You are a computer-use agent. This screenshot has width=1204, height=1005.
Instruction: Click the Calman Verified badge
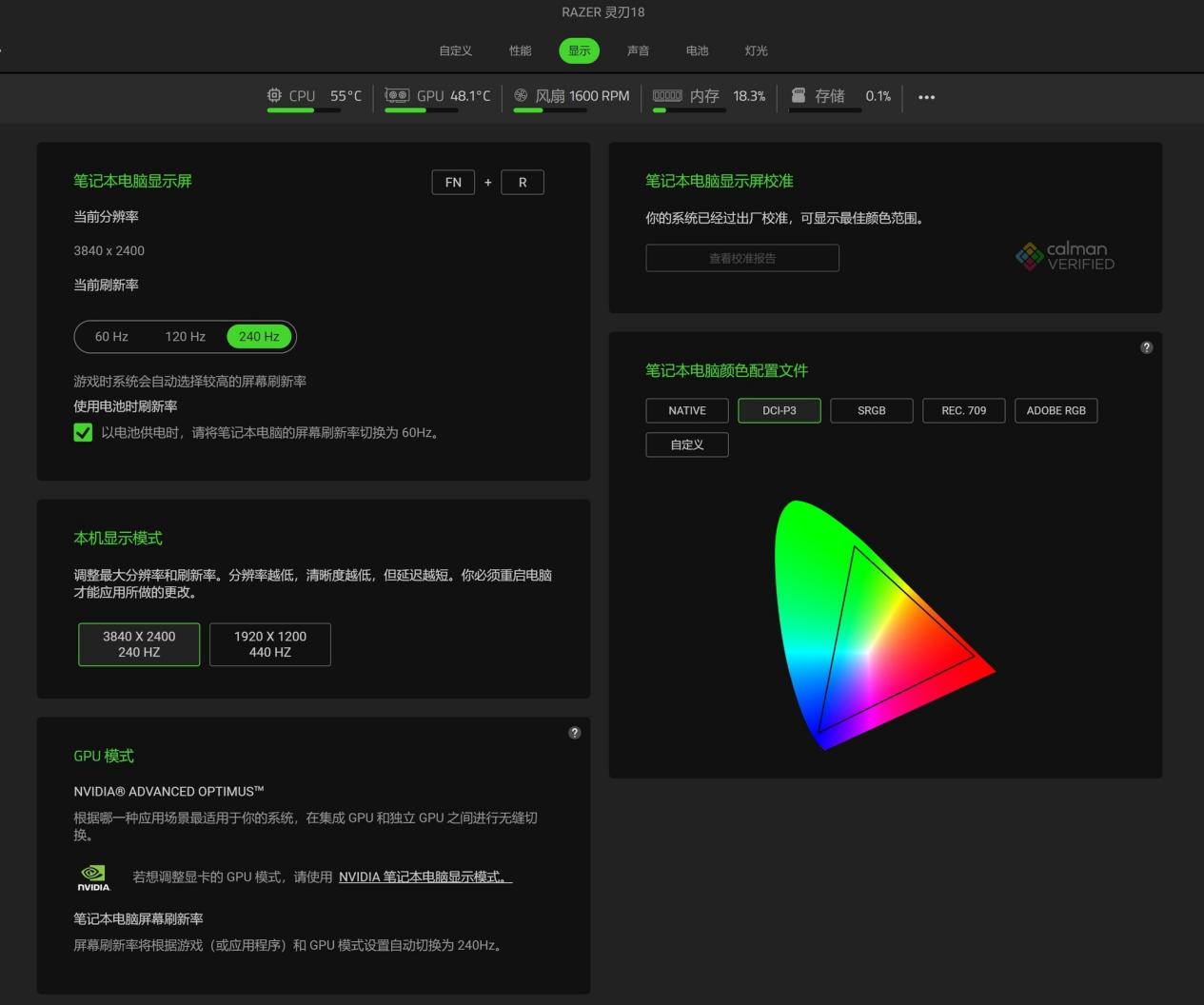[x=1065, y=256]
